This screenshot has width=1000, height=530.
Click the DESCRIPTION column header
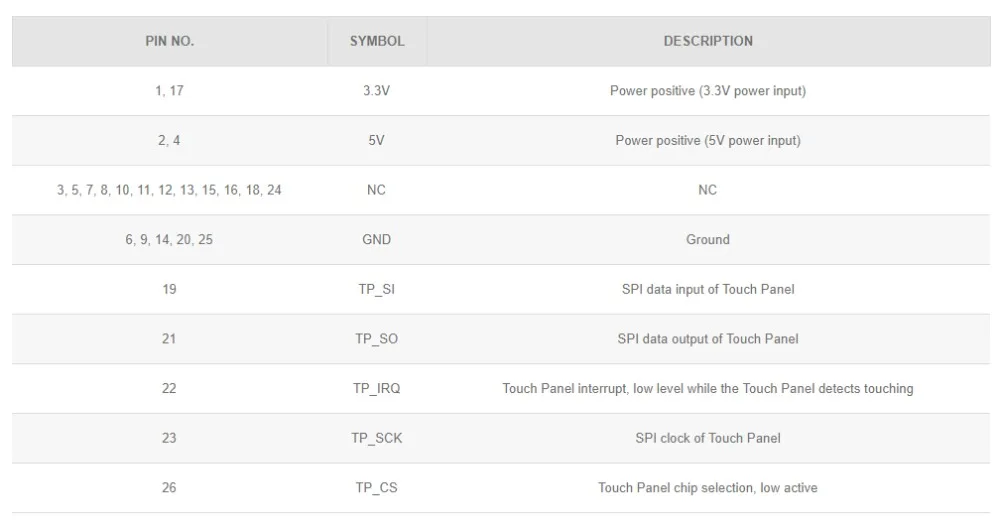(708, 42)
